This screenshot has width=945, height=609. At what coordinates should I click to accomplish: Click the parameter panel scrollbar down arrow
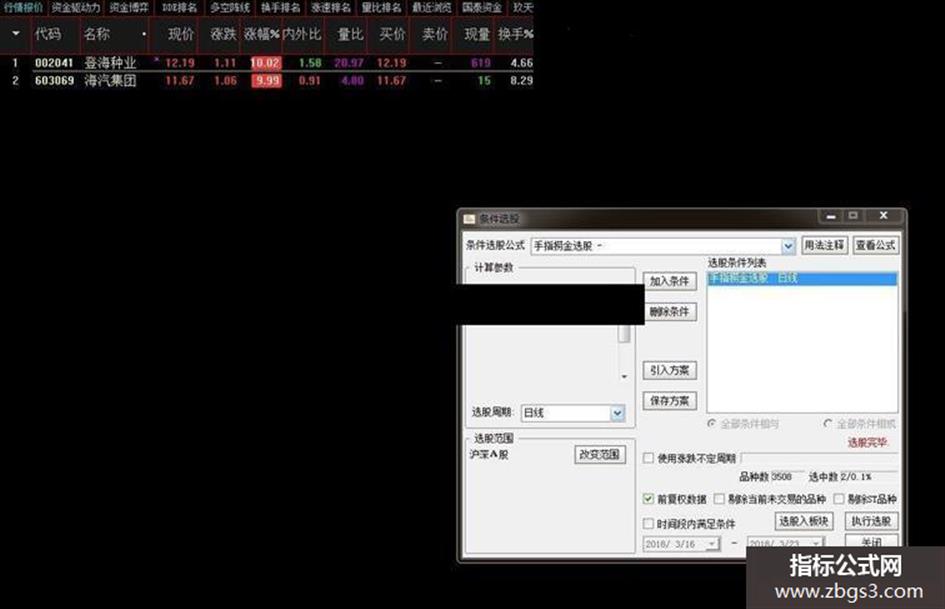[624, 377]
